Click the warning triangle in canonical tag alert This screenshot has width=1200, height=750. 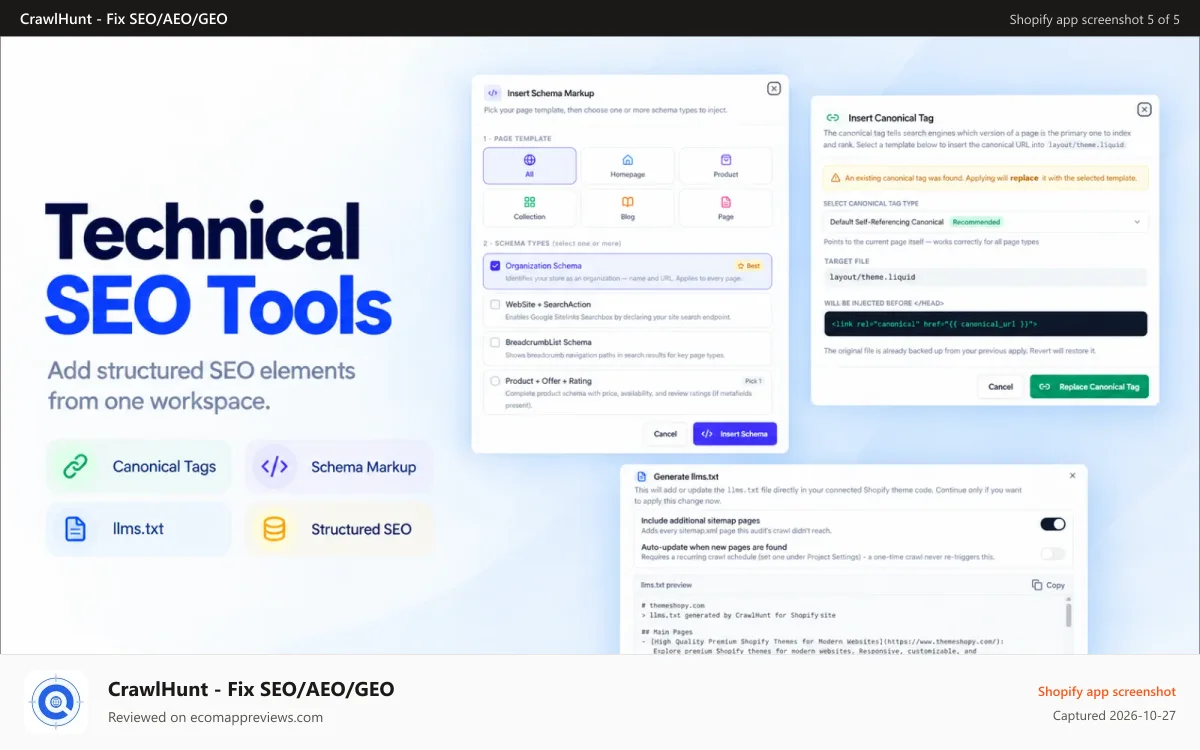(x=836, y=178)
